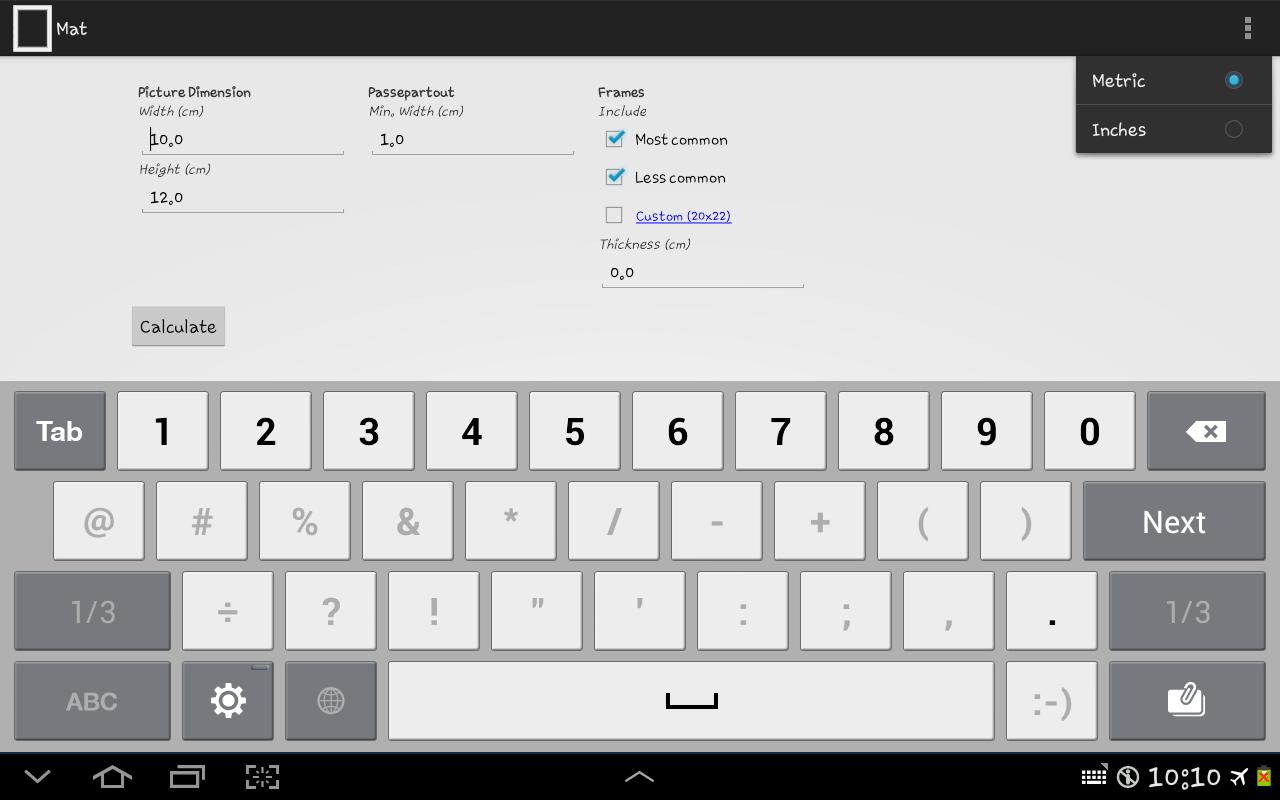
Task: Tap the number 9 key
Action: coord(986,431)
